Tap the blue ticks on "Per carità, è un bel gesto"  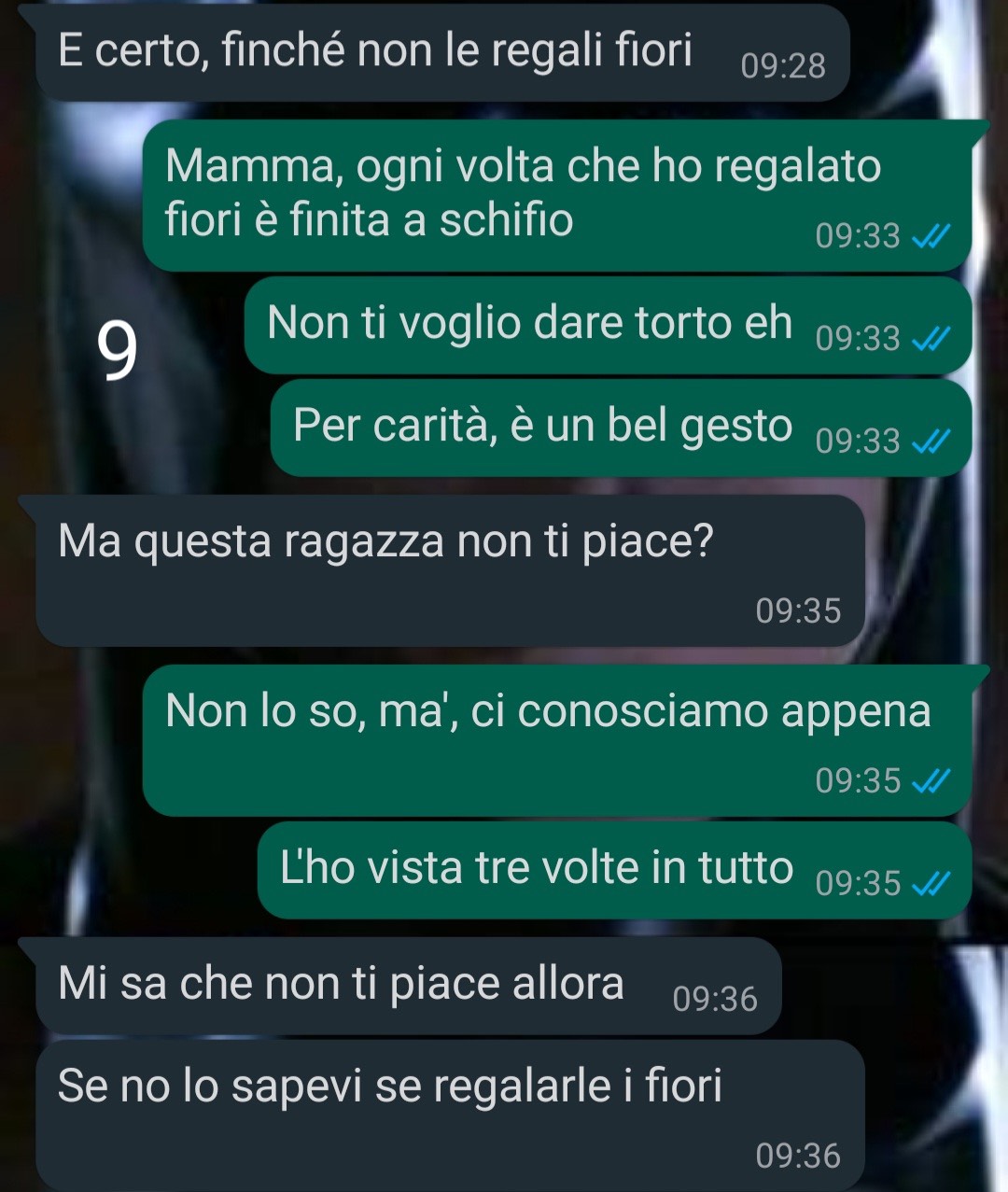pos(930,442)
